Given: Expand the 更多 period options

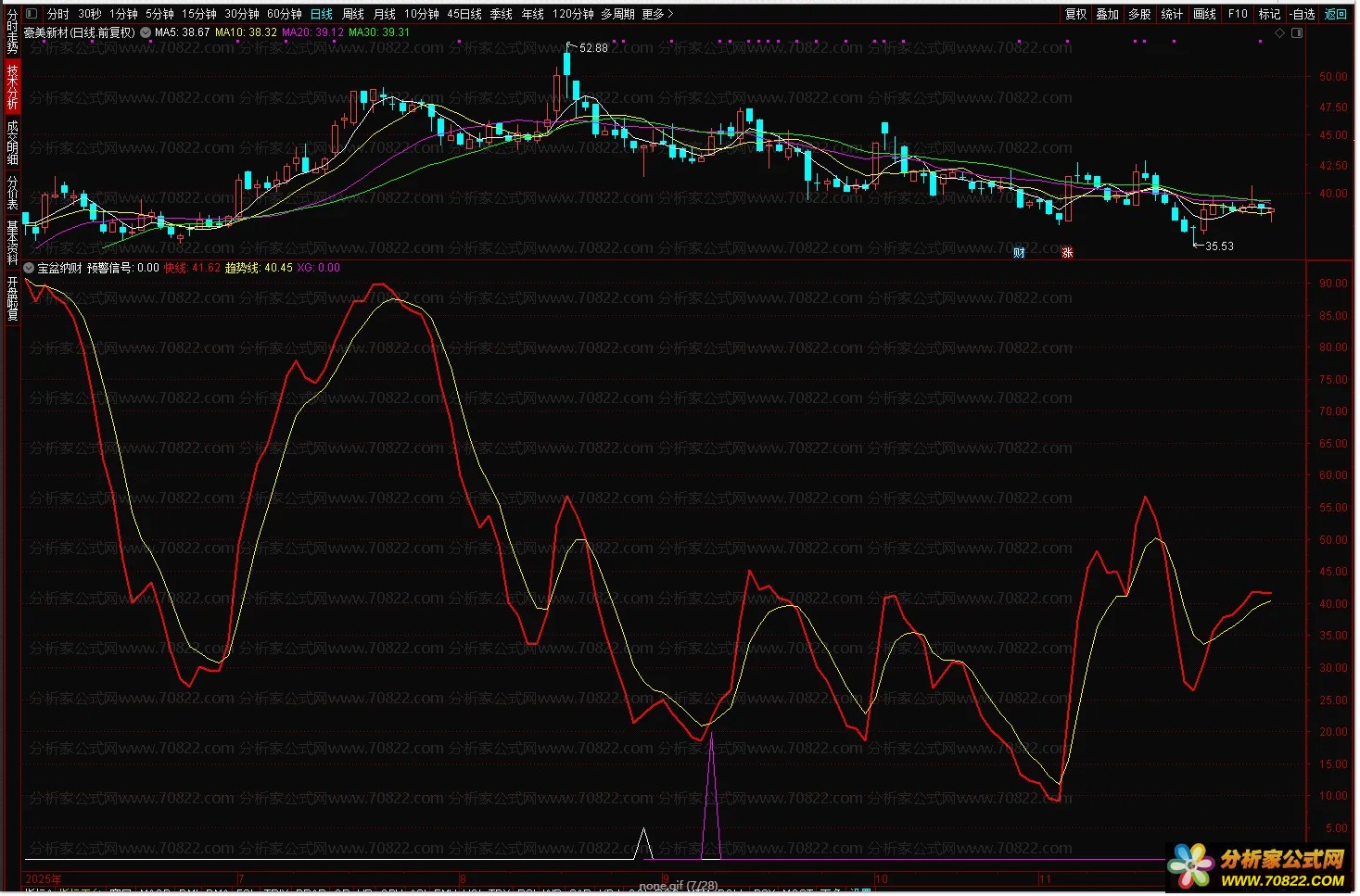Looking at the screenshot, I should 657,14.
